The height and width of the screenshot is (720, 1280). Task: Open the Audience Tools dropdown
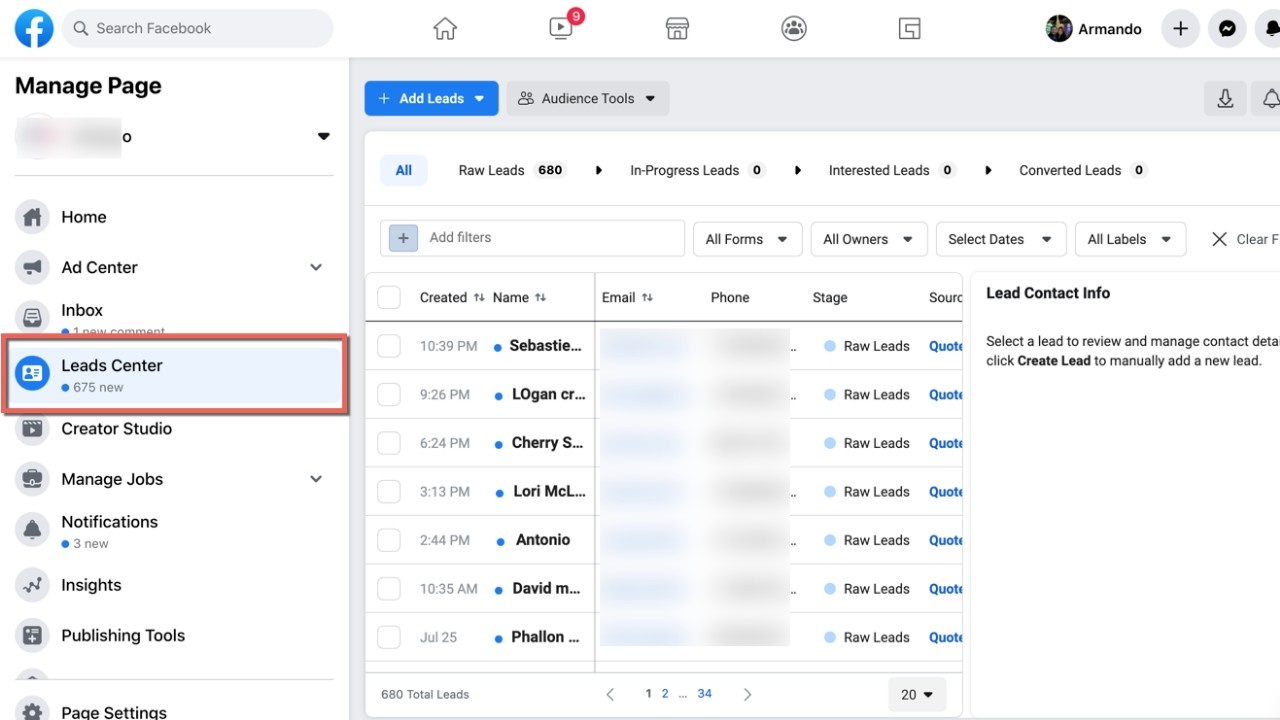click(588, 98)
